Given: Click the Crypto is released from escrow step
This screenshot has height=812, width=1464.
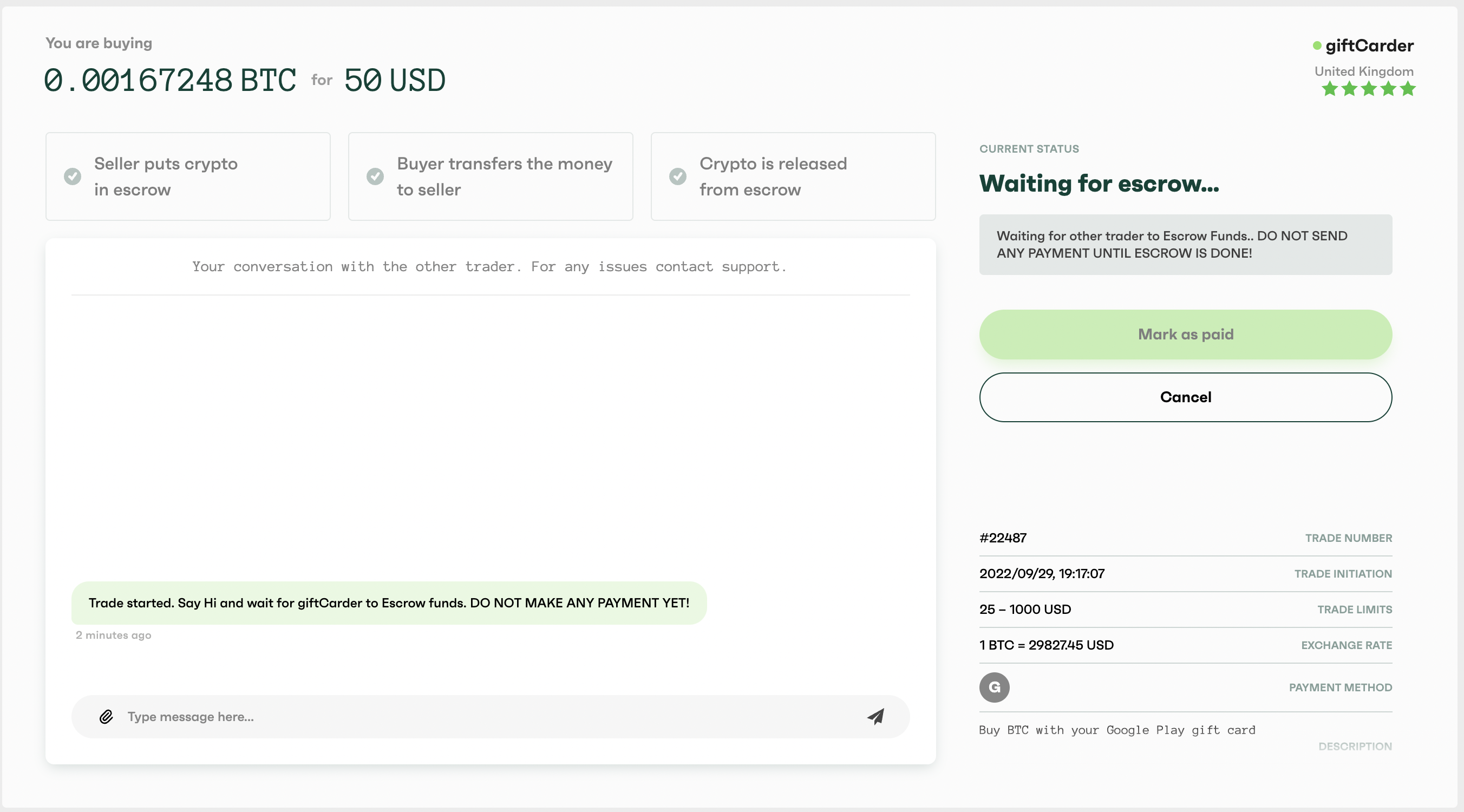Looking at the screenshot, I should tap(793, 176).
